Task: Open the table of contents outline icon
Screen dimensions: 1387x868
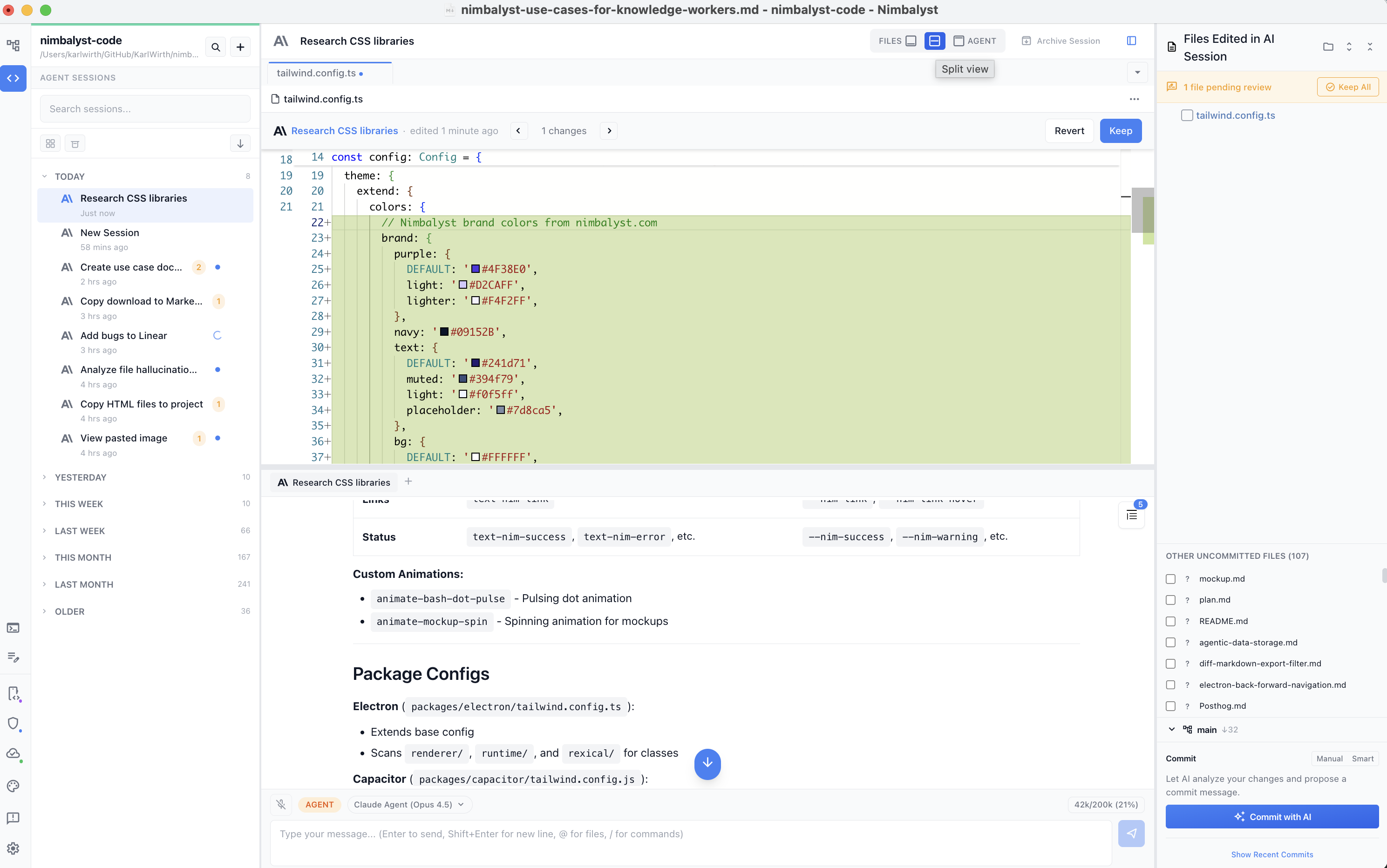Action: coord(1131,515)
